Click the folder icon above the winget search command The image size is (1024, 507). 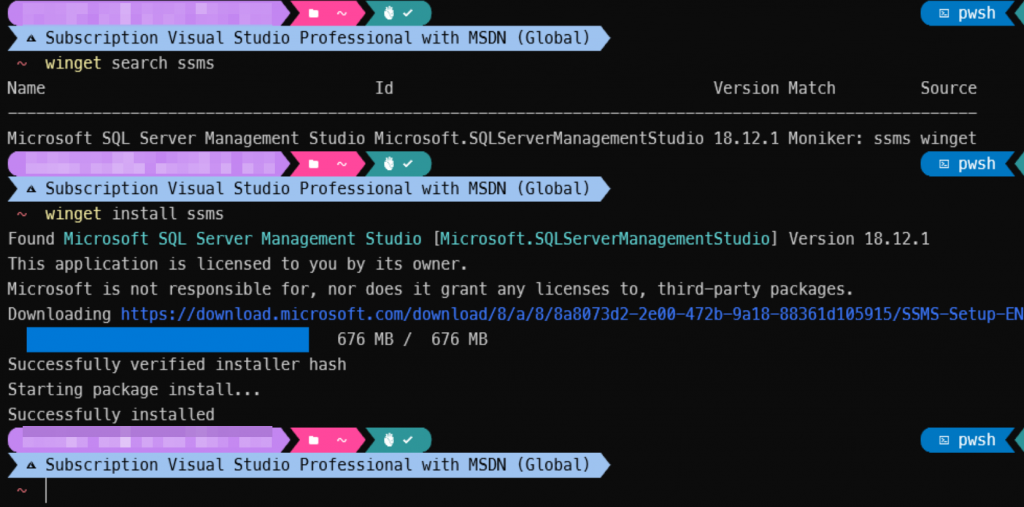tap(313, 13)
